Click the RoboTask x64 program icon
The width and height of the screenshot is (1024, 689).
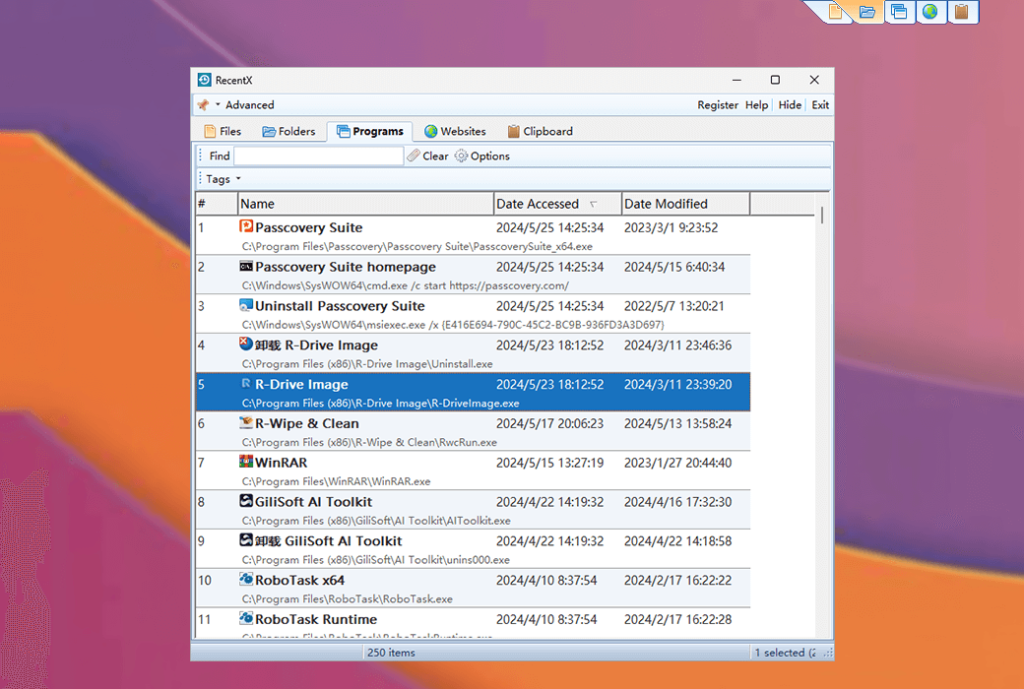(246, 579)
